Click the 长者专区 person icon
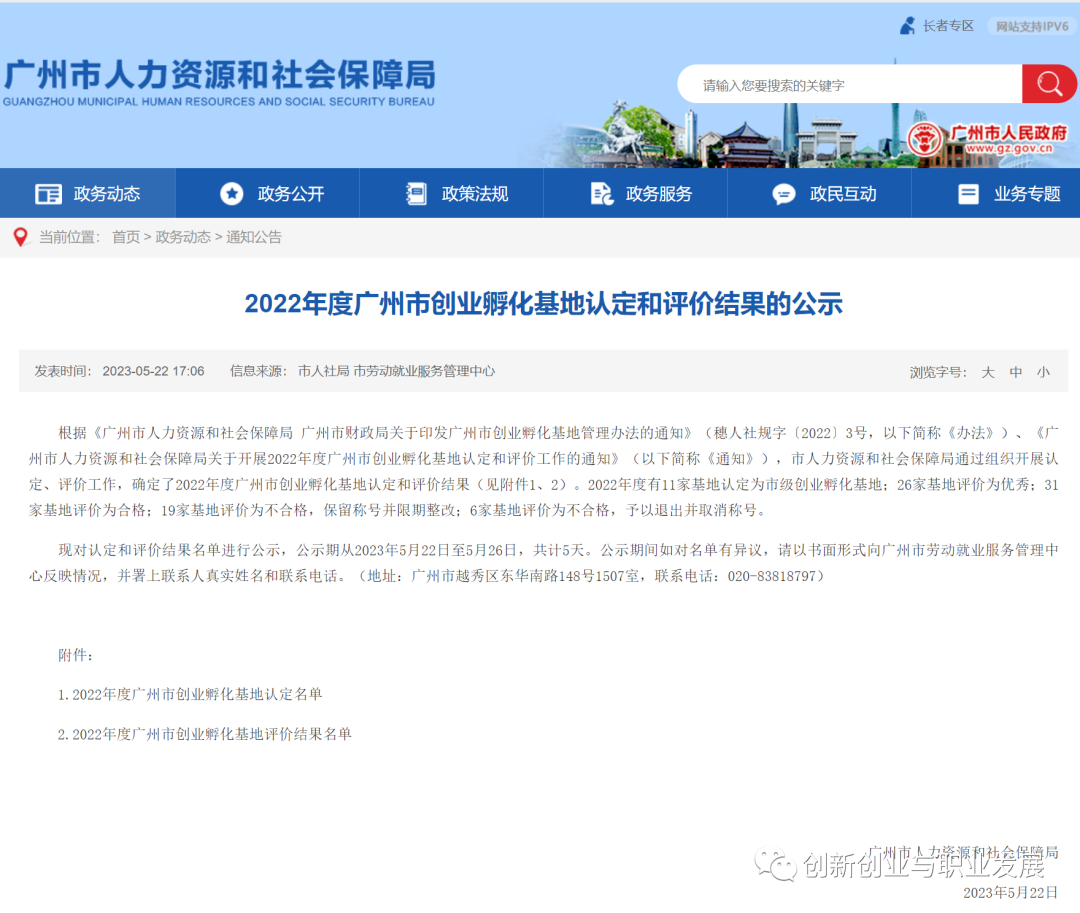The width and height of the screenshot is (1080, 913). click(907, 26)
